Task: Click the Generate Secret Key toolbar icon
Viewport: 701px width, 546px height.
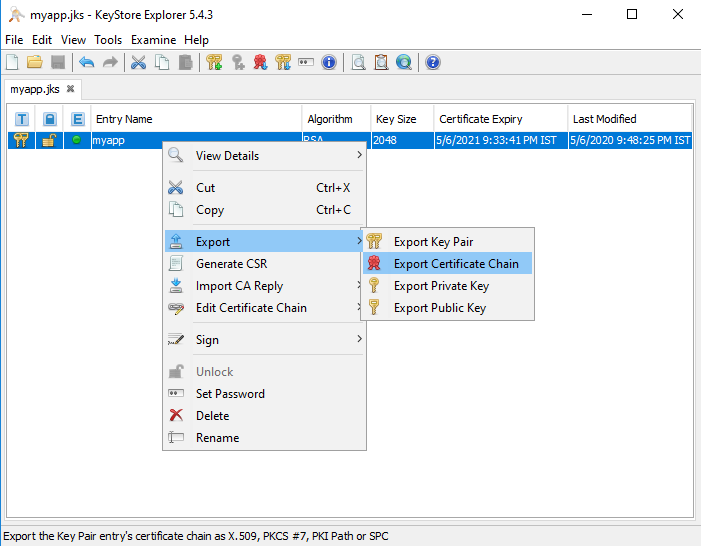Action: click(x=238, y=62)
